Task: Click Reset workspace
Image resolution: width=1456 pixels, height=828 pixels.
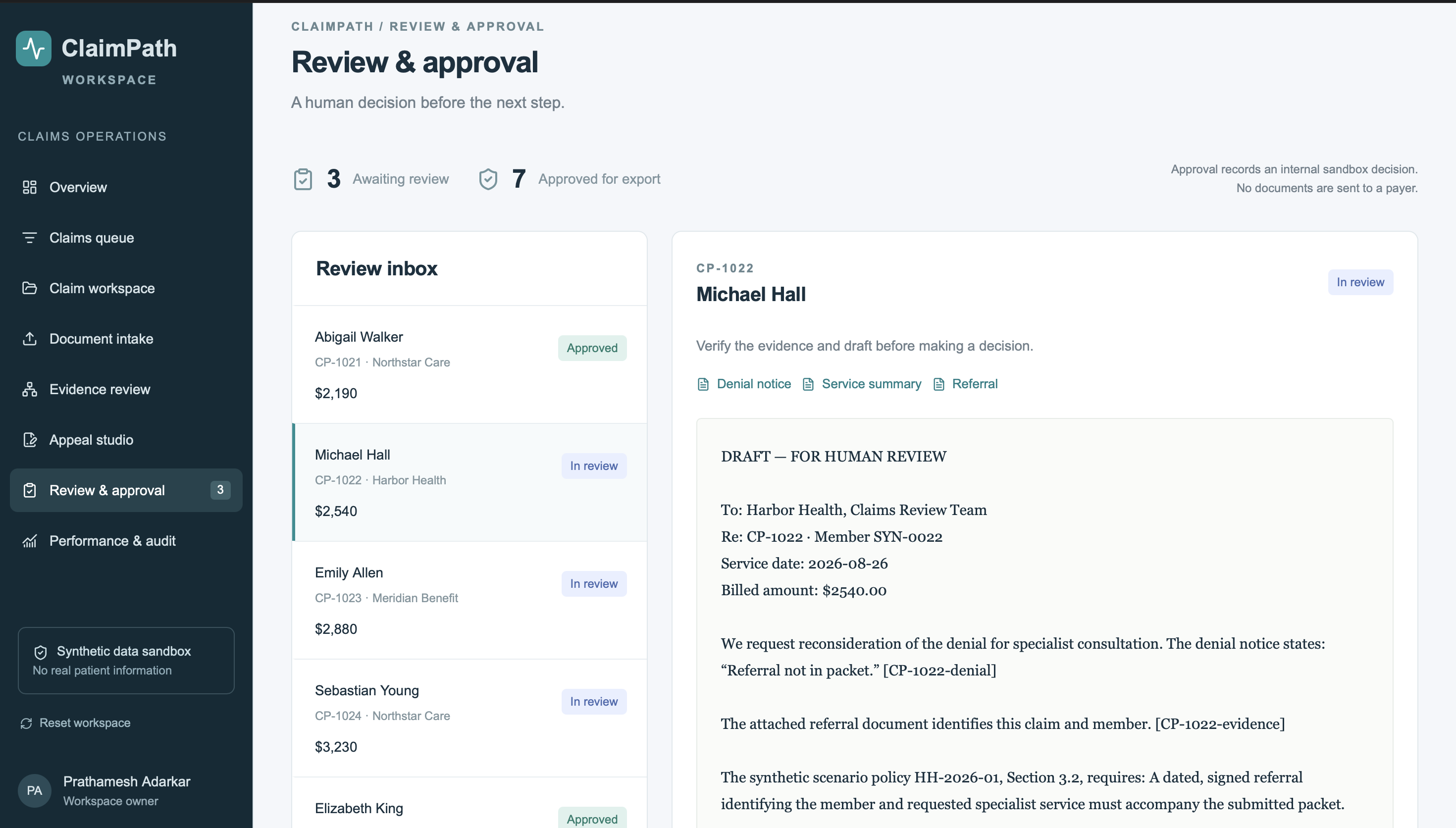Action: 76,723
